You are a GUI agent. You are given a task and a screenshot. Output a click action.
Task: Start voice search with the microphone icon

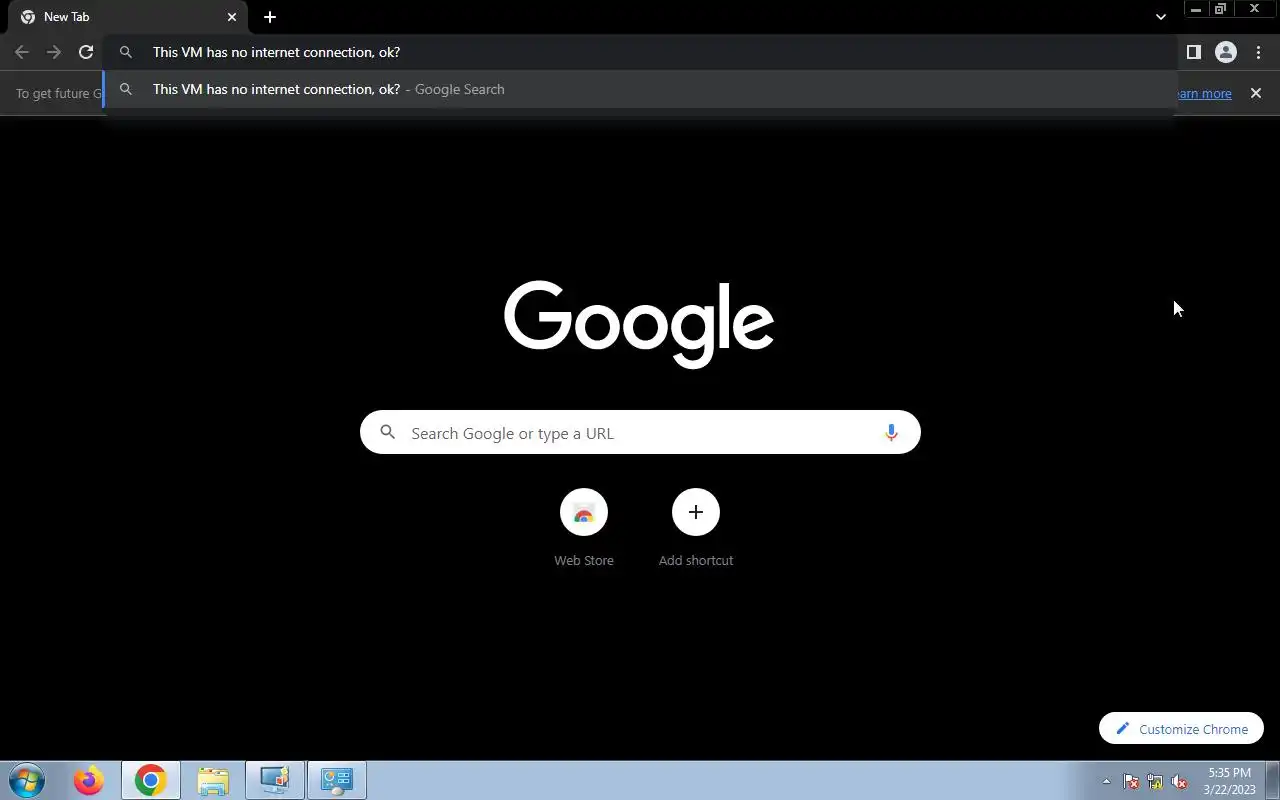coord(891,433)
